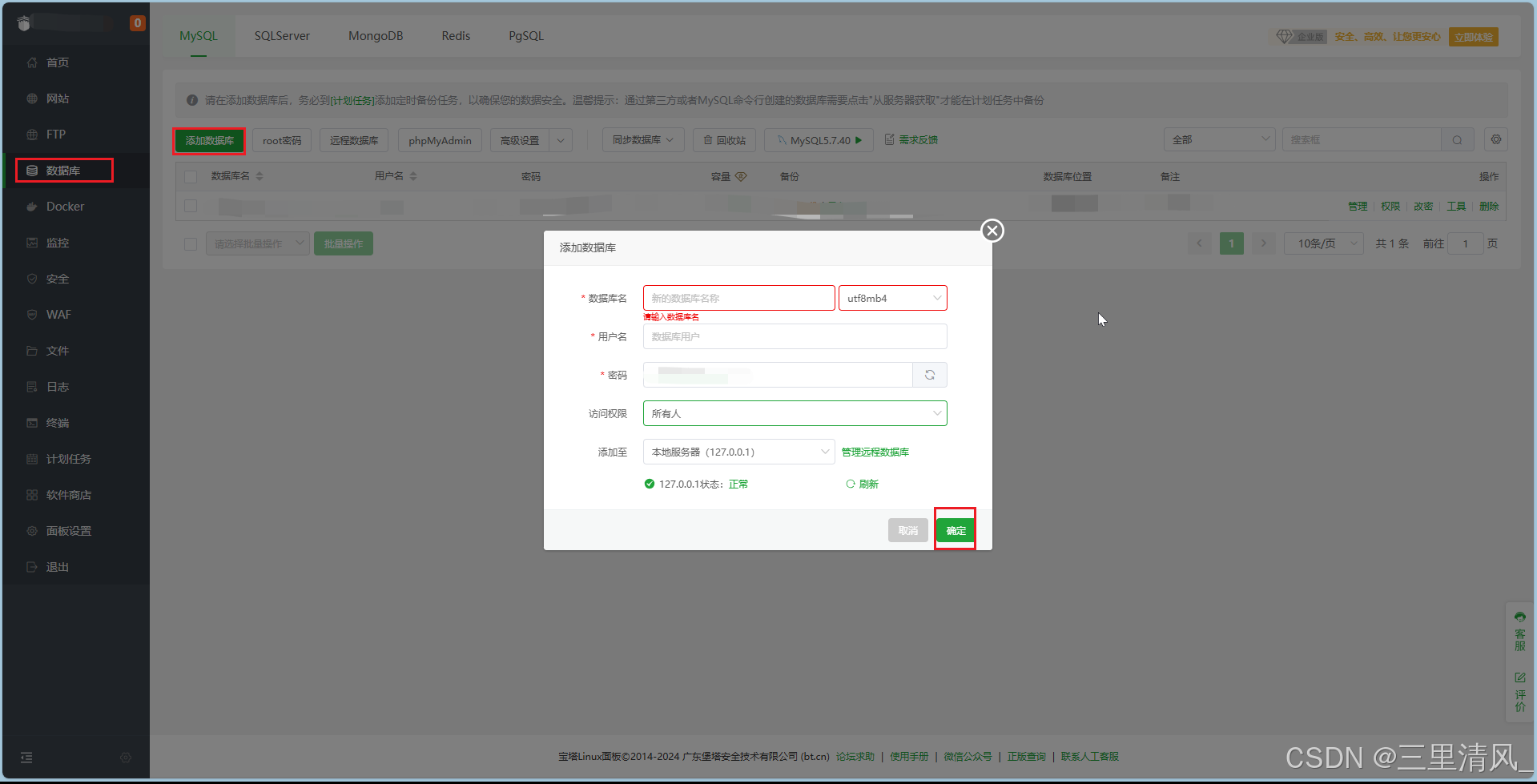The width and height of the screenshot is (1537, 784).
Task: Switch to the SQLServer tab
Action: tap(282, 36)
